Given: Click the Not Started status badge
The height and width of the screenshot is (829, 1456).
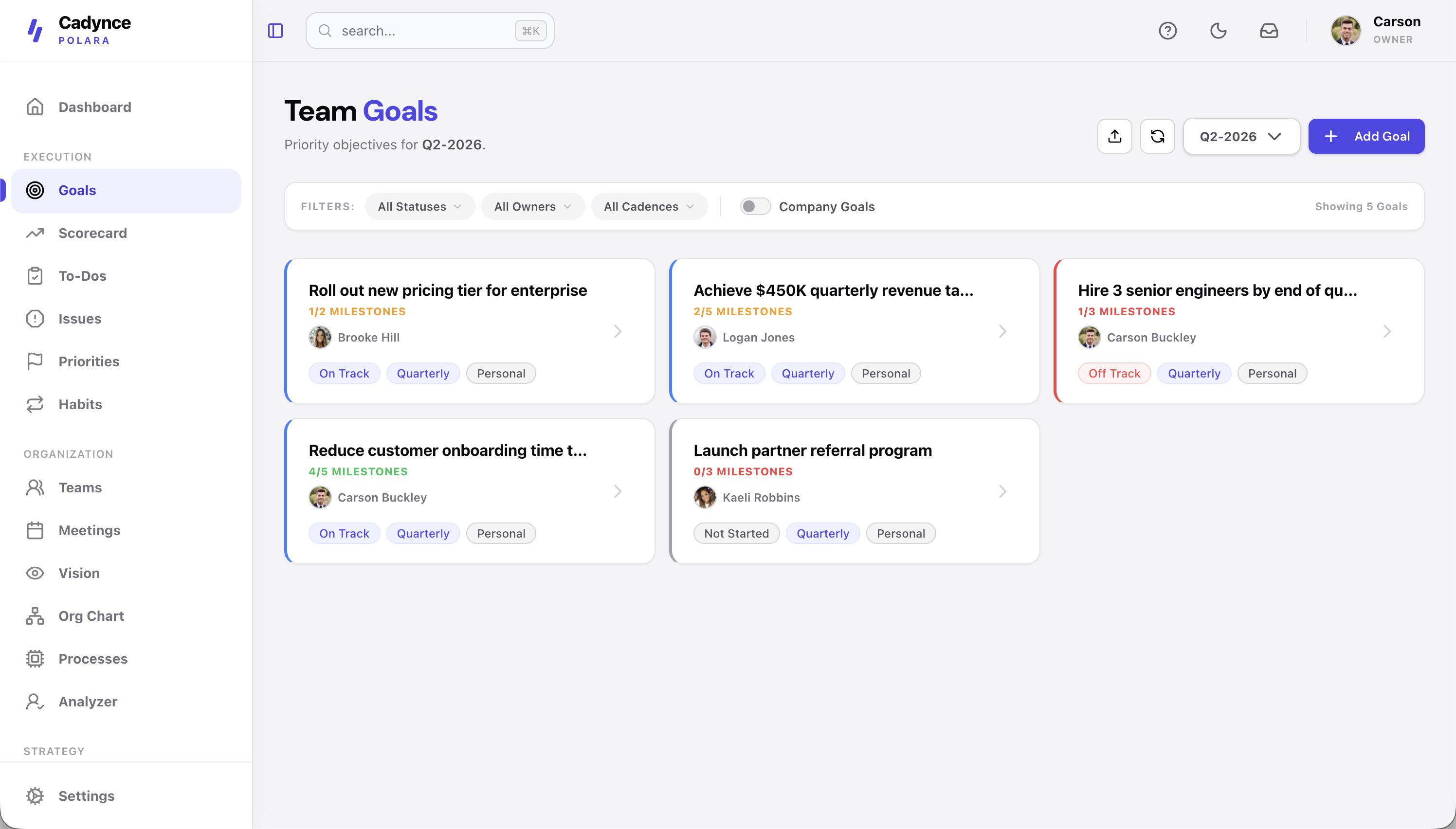Looking at the screenshot, I should [x=736, y=534].
